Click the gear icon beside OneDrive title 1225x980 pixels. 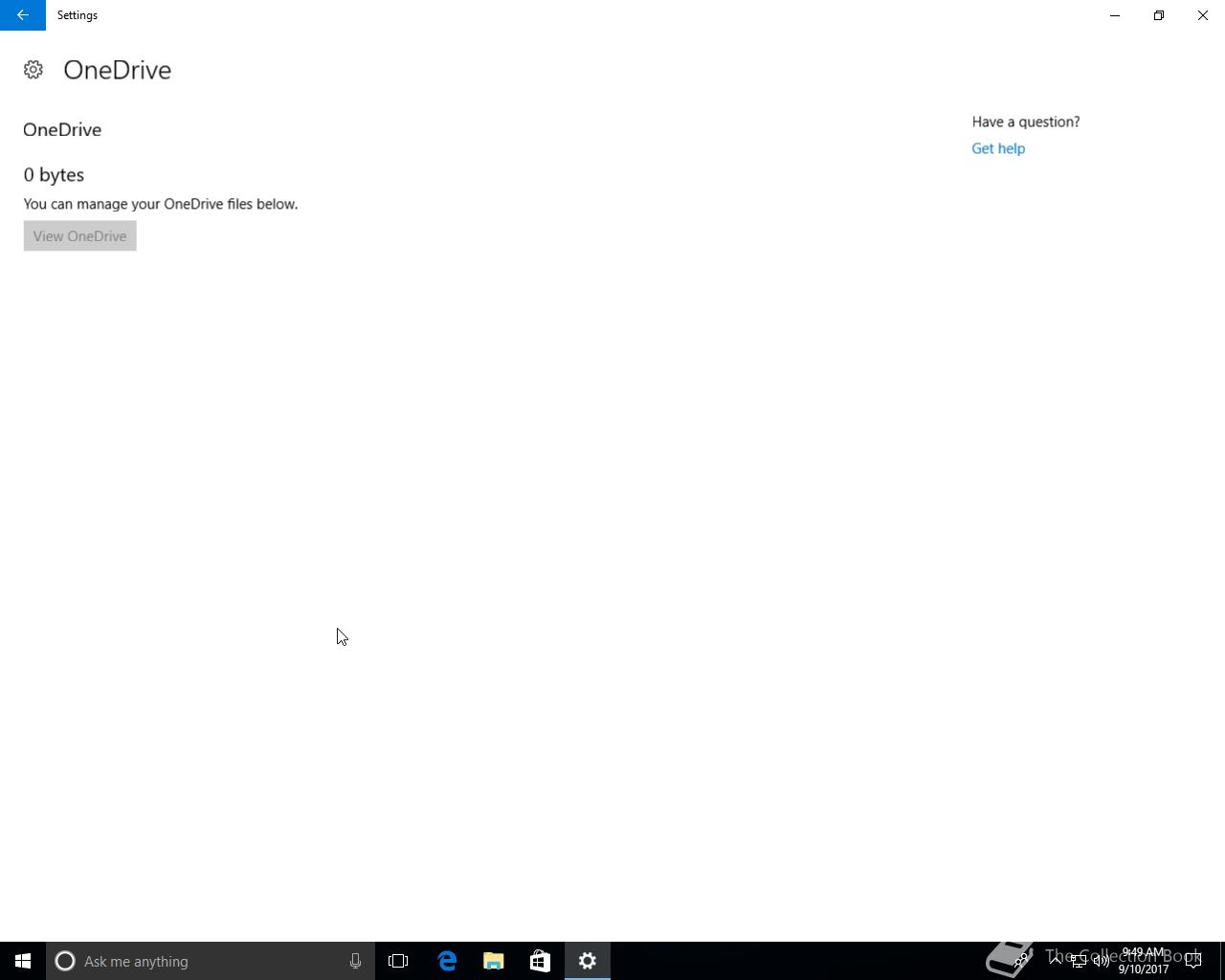(x=33, y=70)
